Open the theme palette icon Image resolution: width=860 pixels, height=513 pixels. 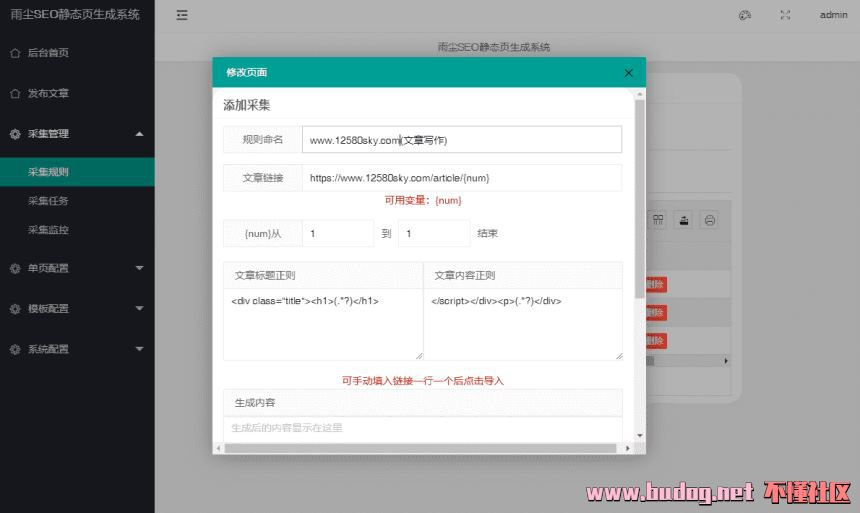coord(744,15)
